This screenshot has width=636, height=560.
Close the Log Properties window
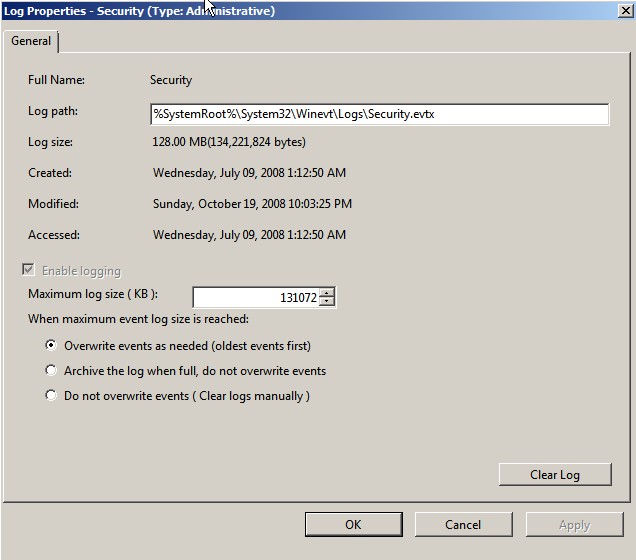coord(624,11)
